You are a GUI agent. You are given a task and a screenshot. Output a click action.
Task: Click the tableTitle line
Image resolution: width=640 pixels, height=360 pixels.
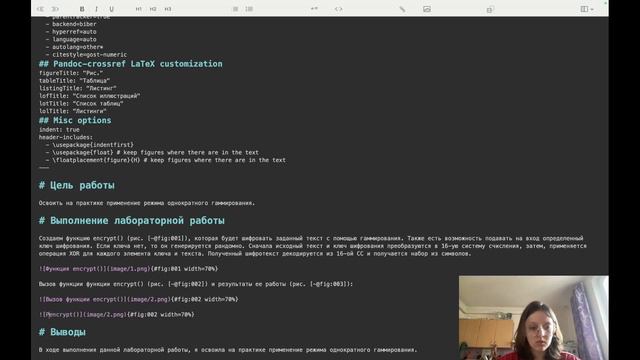[74, 81]
